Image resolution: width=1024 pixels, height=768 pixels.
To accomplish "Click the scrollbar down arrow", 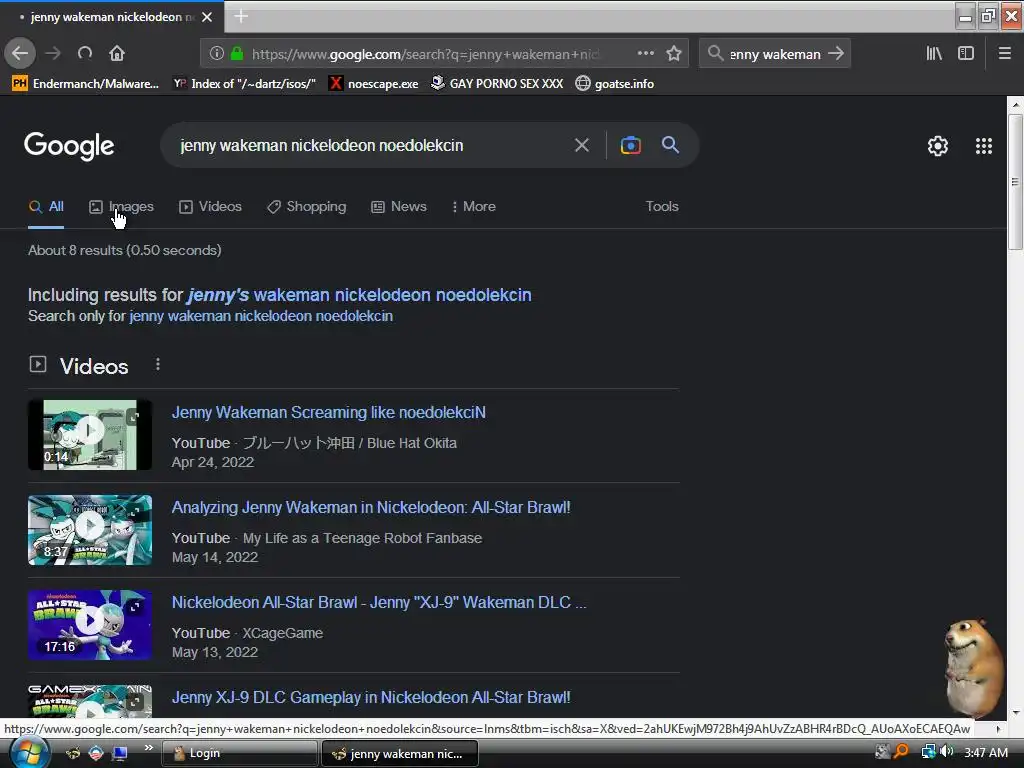I will pos(1015,712).
